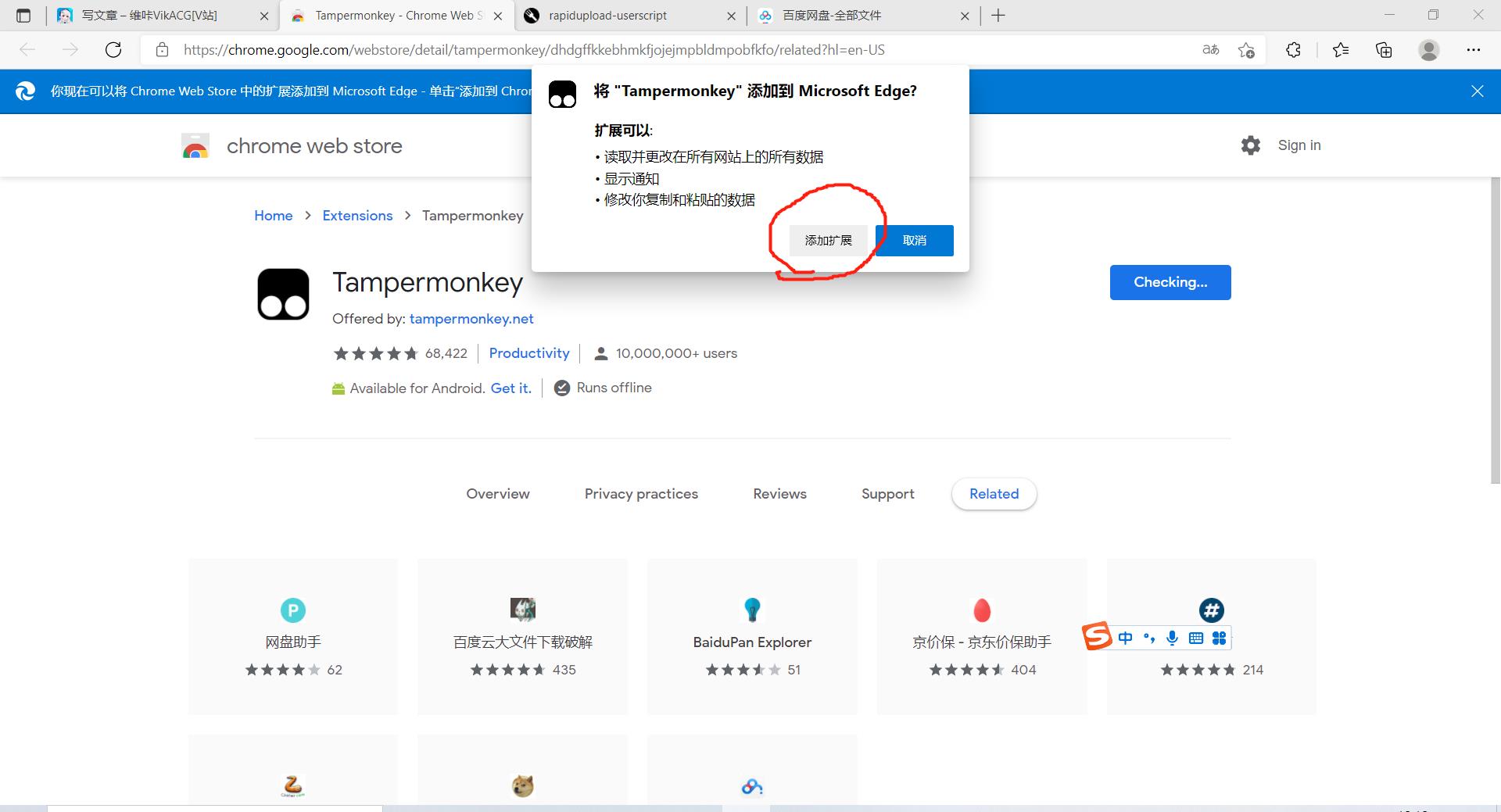
Task: Open a new browser tab
Action: point(998,16)
